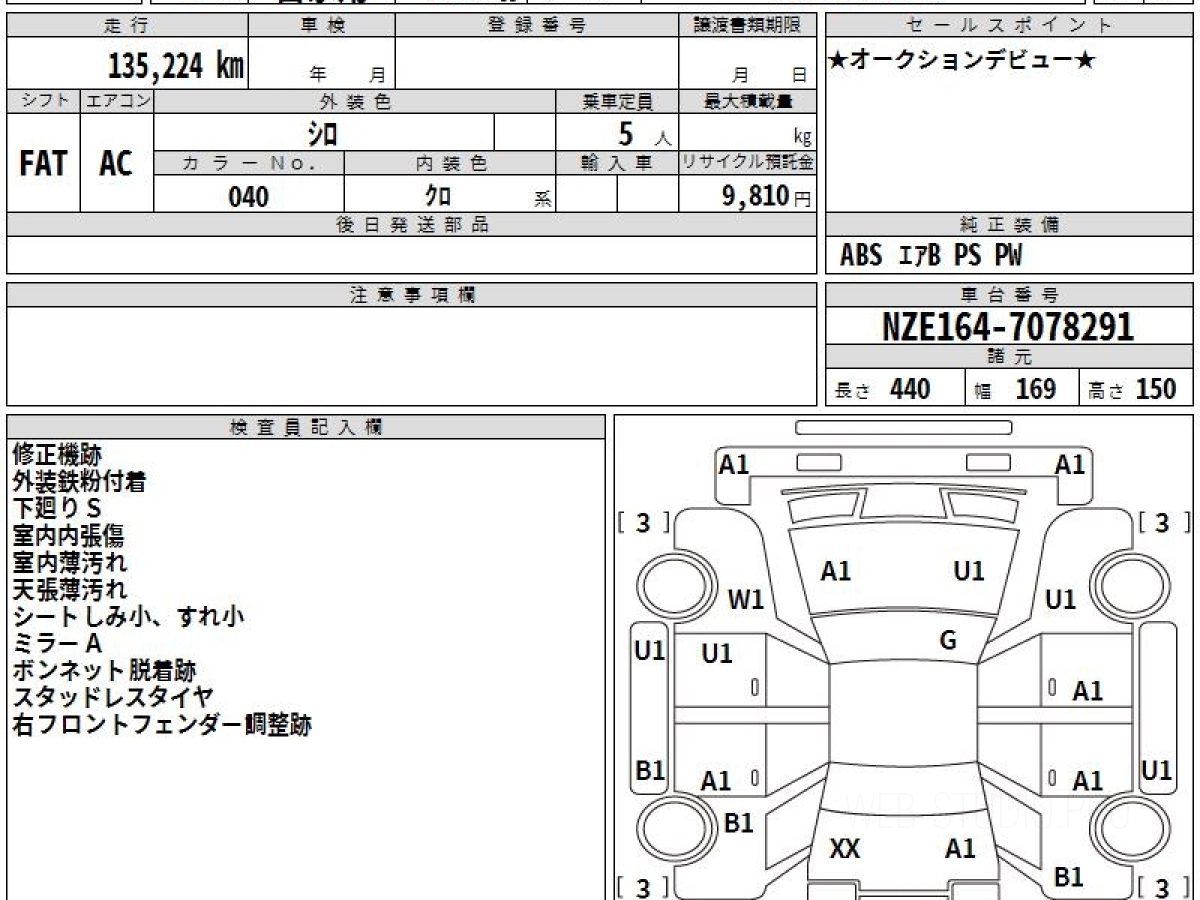Click the 内装色 header cell
The width and height of the screenshot is (1200, 900).
pyautogui.click(x=450, y=164)
